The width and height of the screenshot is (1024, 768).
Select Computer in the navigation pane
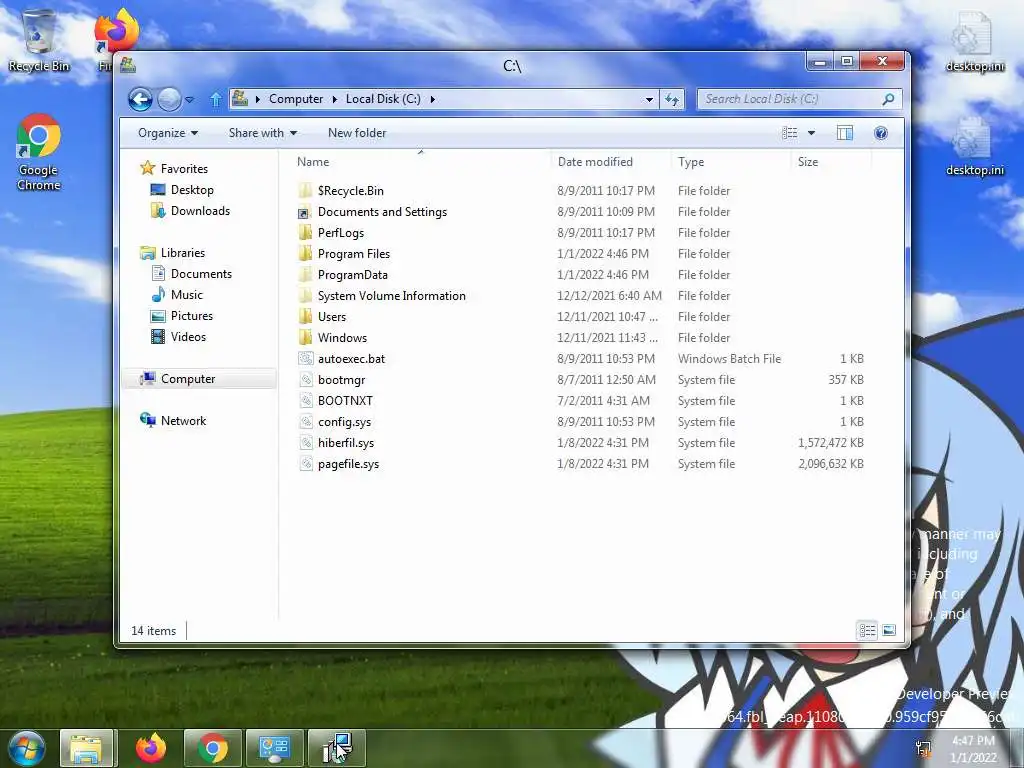pos(188,379)
